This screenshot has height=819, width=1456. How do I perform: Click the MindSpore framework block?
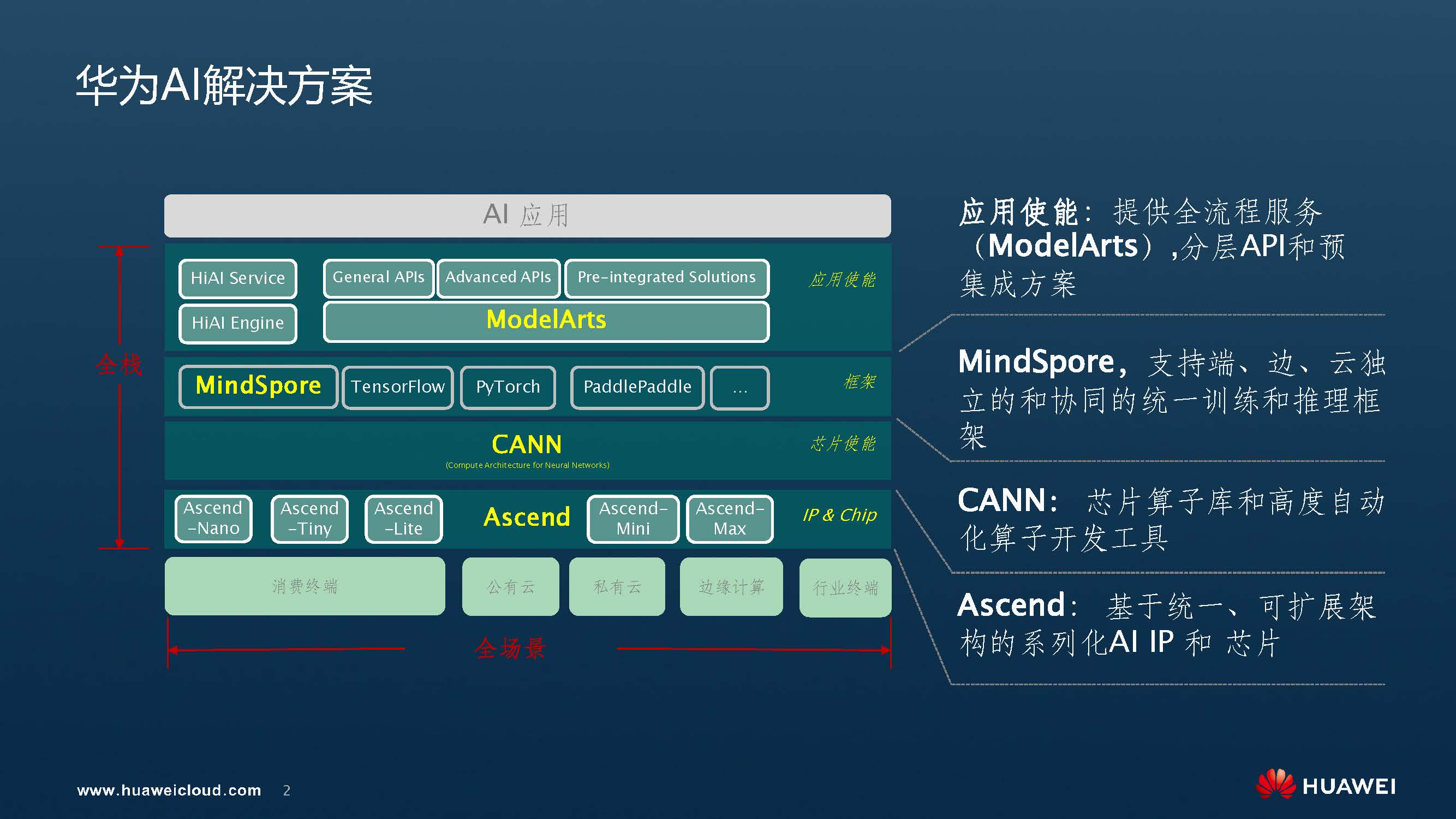point(259,387)
